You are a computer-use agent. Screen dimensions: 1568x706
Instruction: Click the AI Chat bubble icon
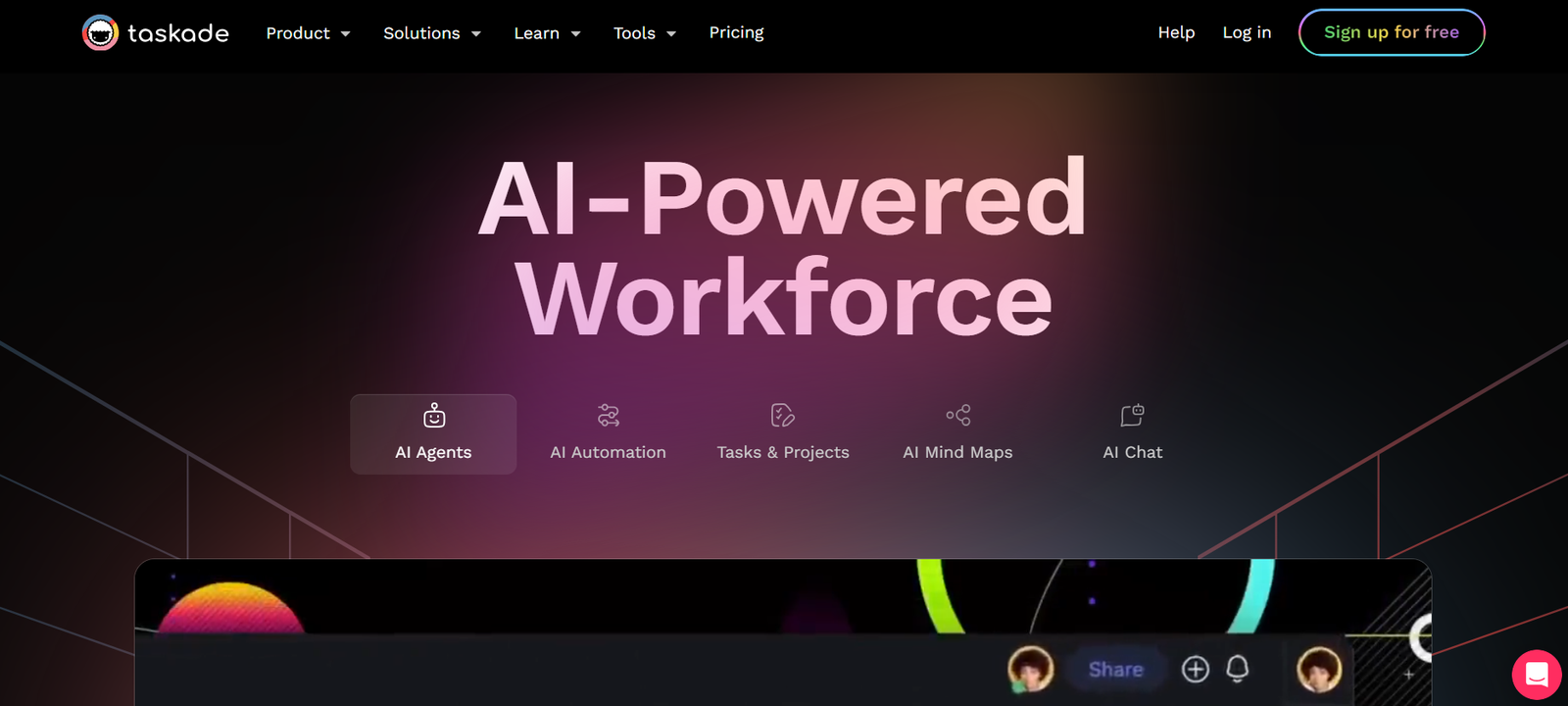pos(1132,416)
